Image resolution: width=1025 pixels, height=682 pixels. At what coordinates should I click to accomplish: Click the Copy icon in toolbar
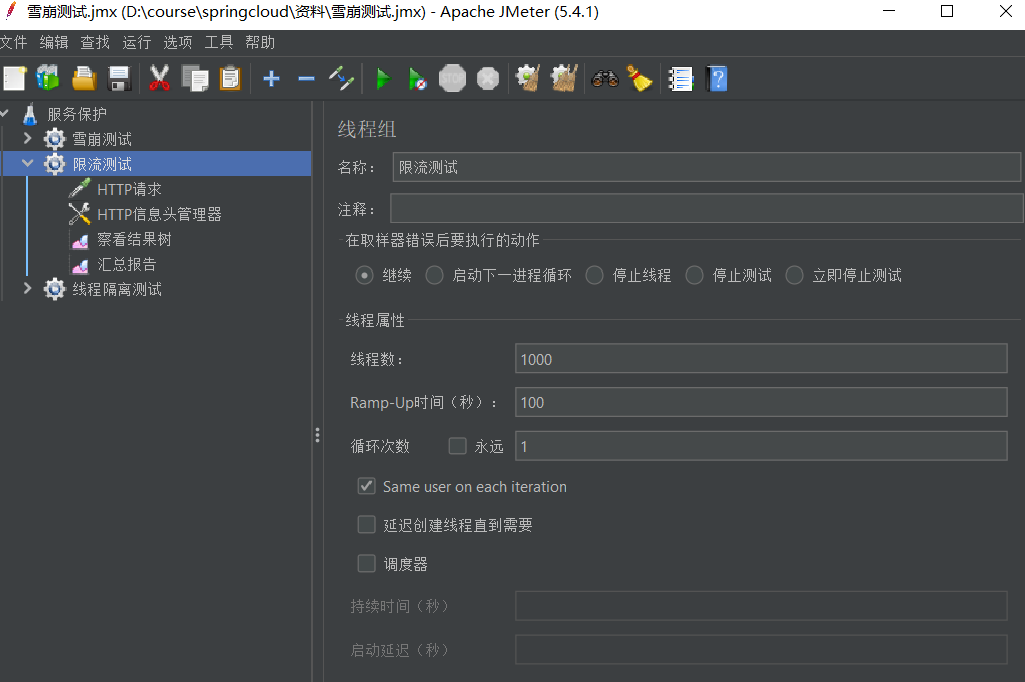point(195,79)
